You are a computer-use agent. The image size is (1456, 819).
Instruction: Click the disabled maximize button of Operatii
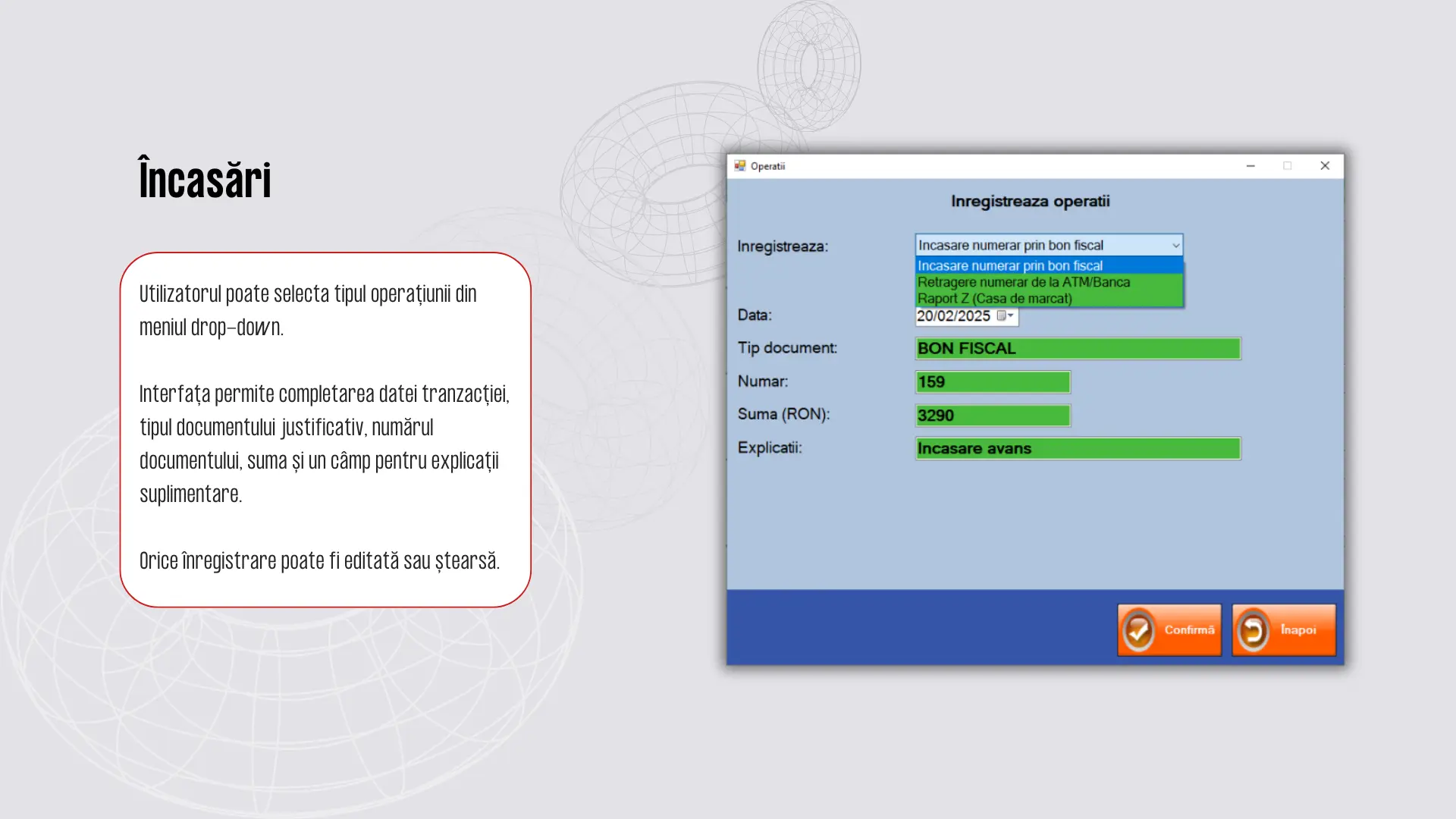pyautogui.click(x=1287, y=166)
